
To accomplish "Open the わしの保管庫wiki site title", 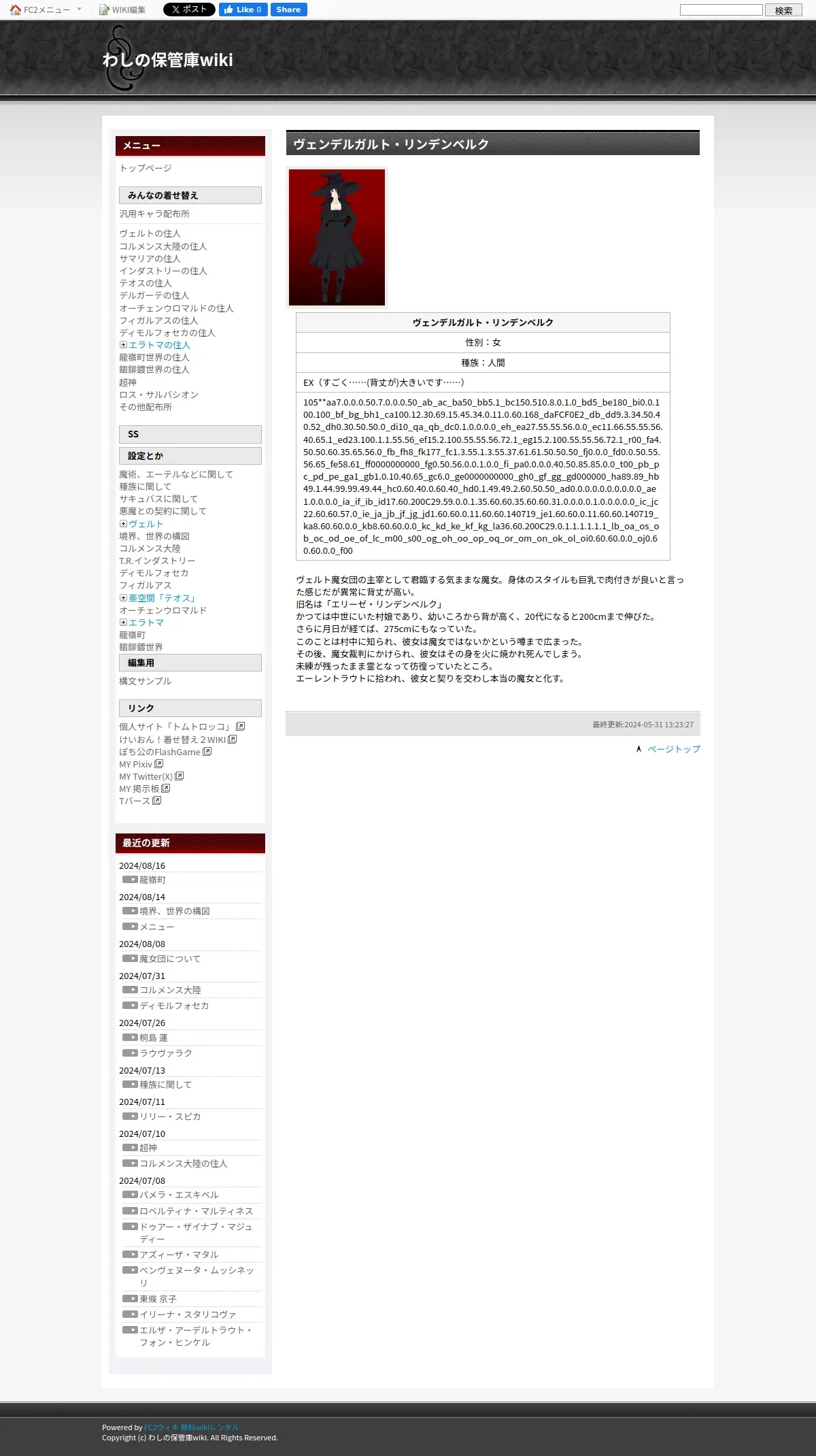I will (x=167, y=60).
